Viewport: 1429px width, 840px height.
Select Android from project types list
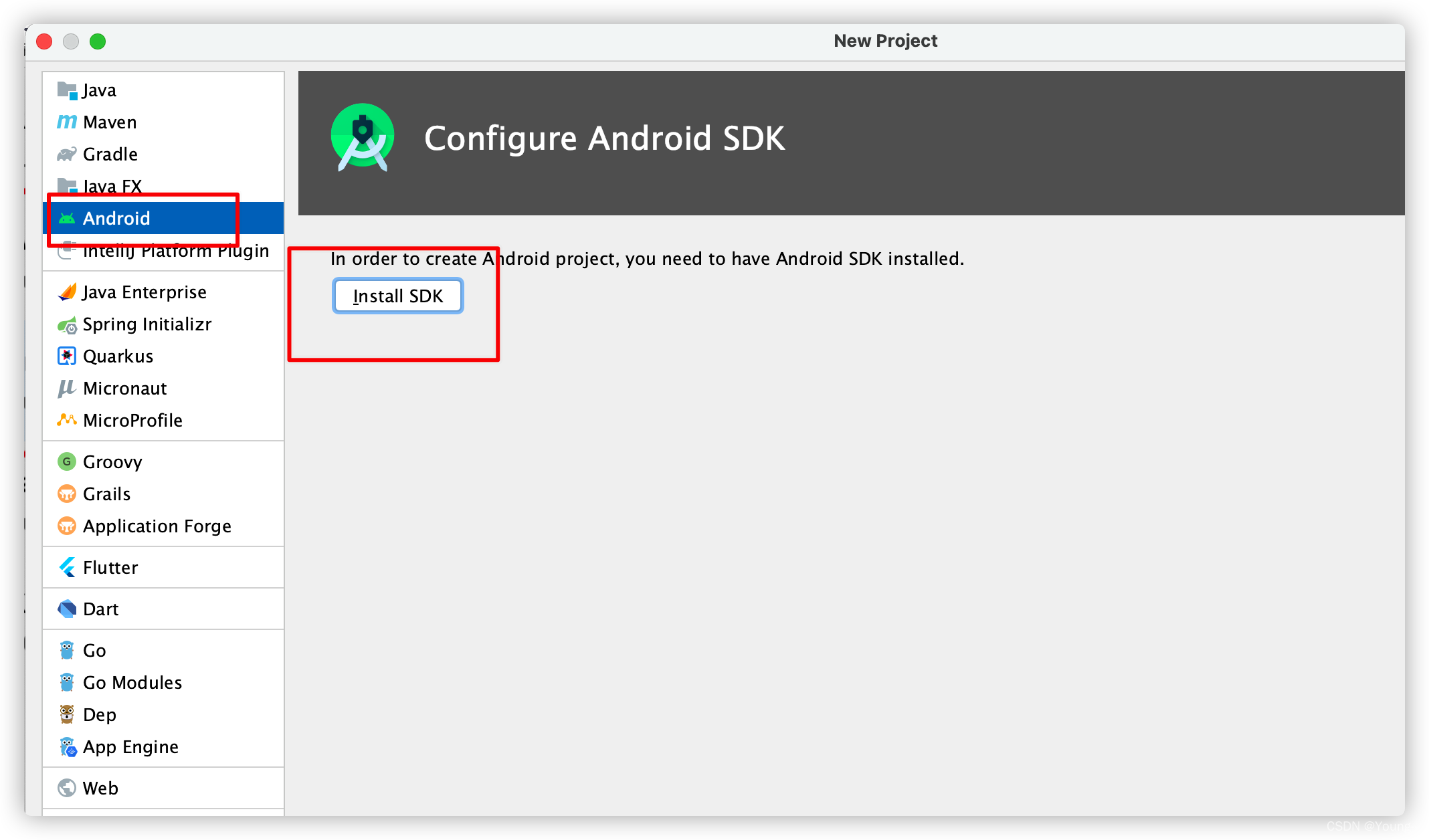[160, 219]
